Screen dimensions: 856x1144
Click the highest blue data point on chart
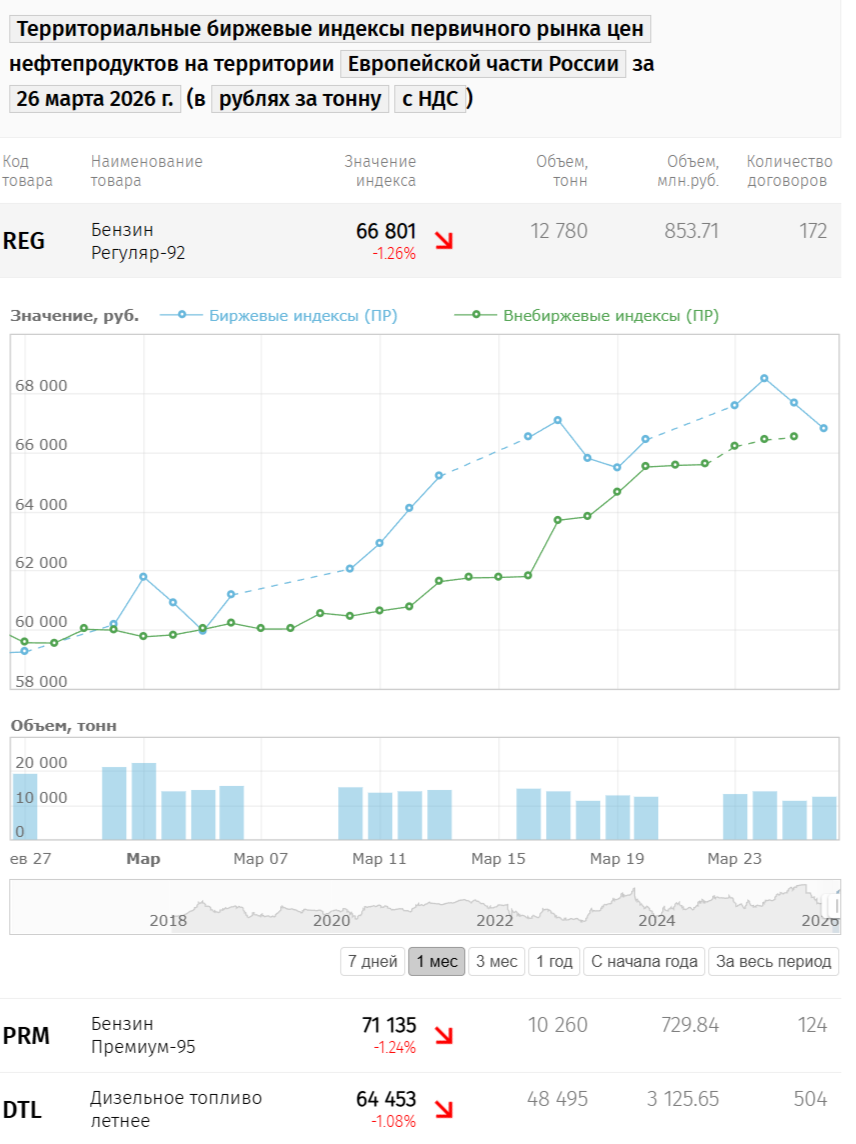click(x=764, y=379)
